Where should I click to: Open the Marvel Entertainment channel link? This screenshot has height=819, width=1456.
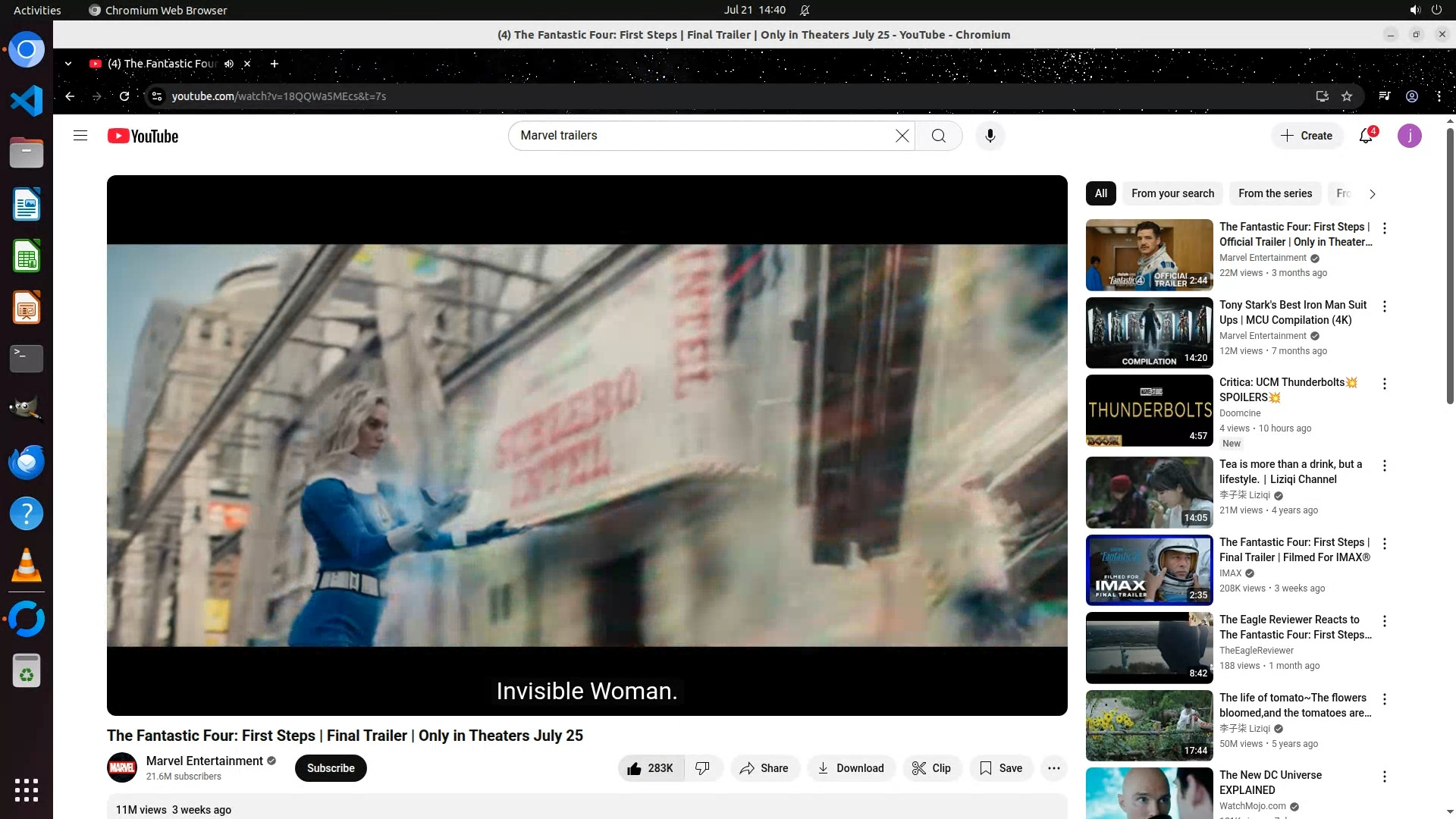[205, 761]
